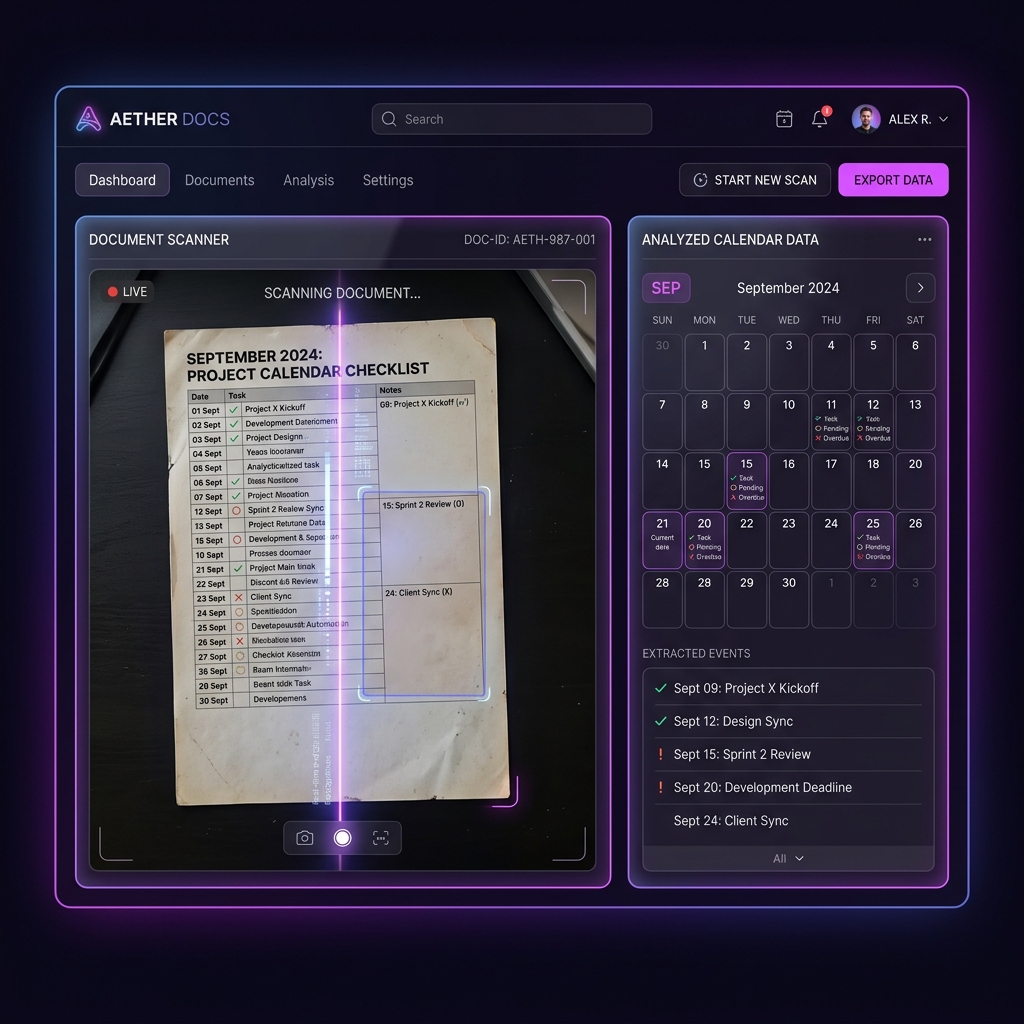Screen dimensions: 1024x1024
Task: Click note '24: Client Sync (X)' on document
Action: (x=419, y=592)
